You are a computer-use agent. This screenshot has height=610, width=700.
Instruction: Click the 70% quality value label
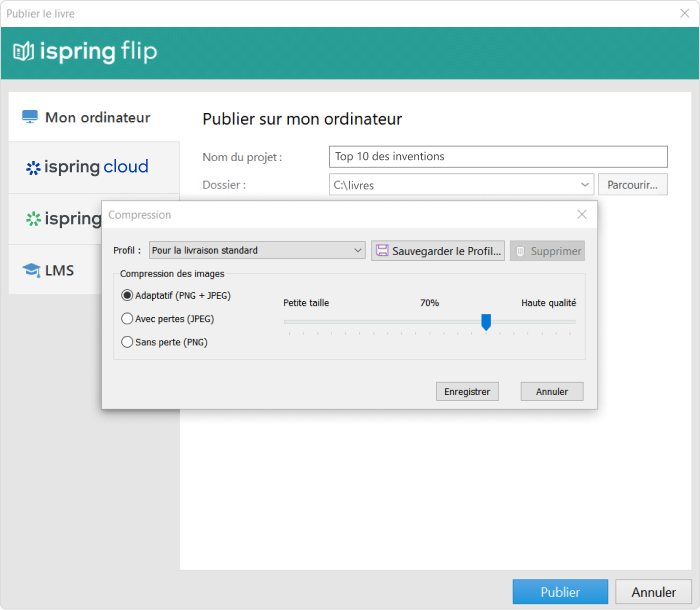click(x=429, y=303)
